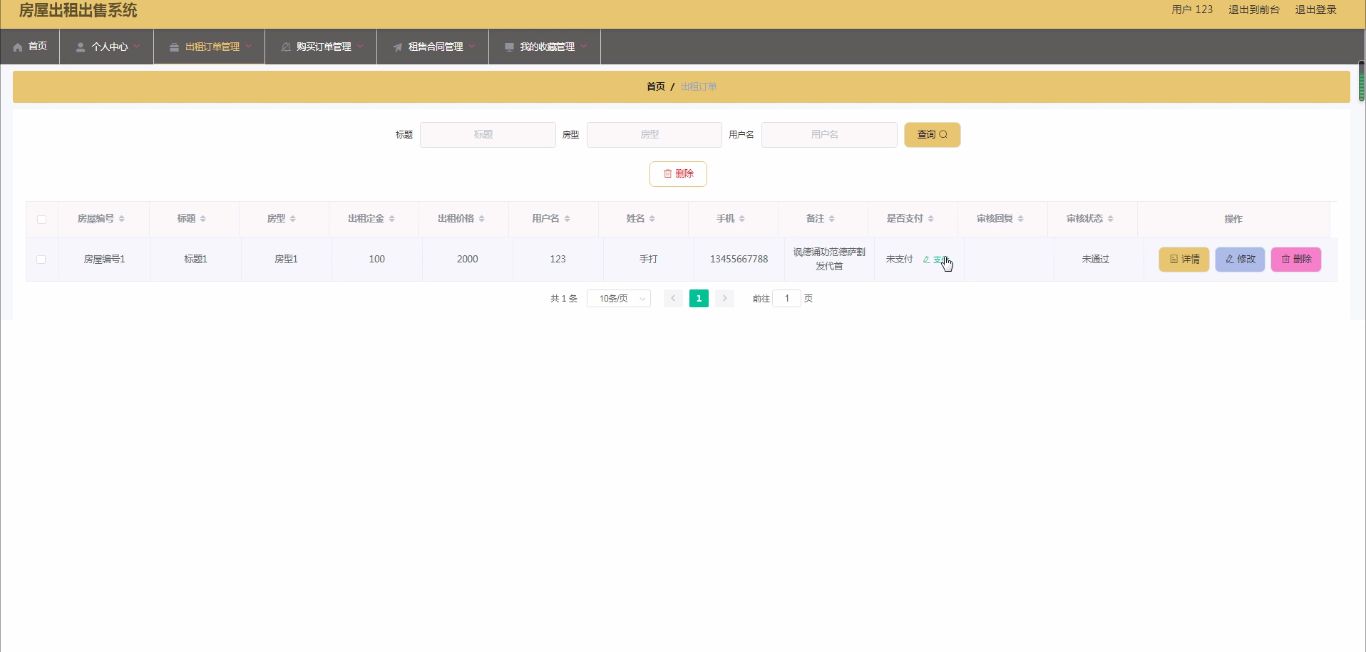The image size is (1366, 652).
Task: Click the person icon beside 个人中心
Action: pyautogui.click(x=81, y=47)
